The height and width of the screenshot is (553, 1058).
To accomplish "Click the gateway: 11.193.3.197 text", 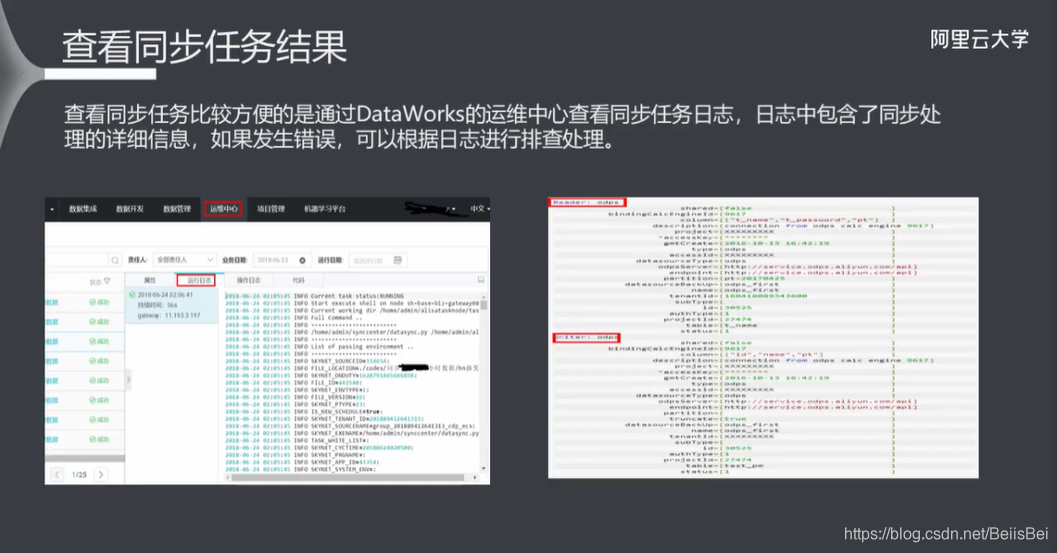I will pyautogui.click(x=169, y=315).
